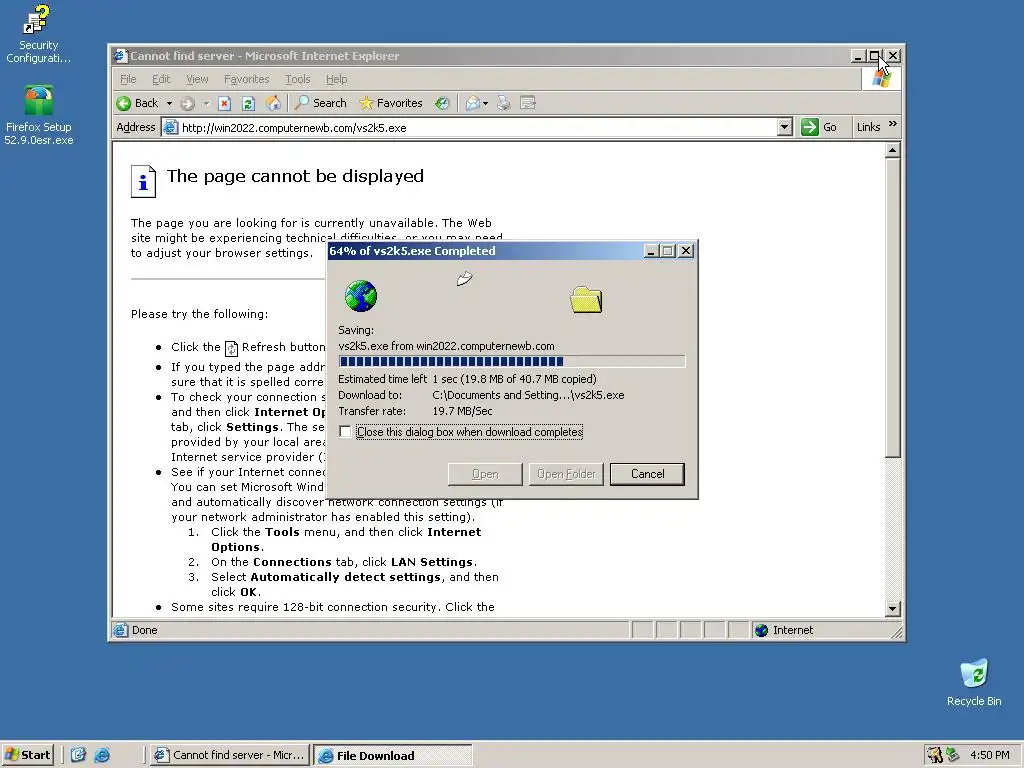Click the Internet zone icon in status bar
Viewport: 1024px width, 768px height.
pyautogui.click(x=761, y=630)
